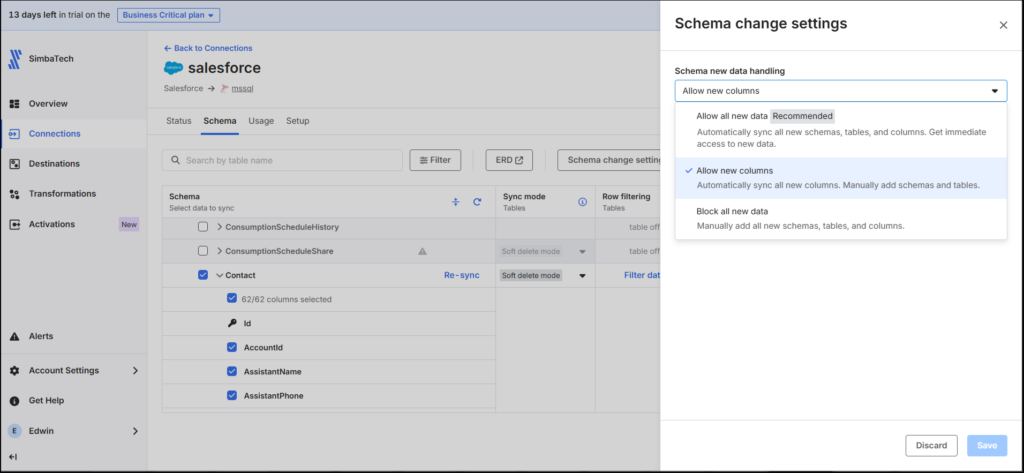The height and width of the screenshot is (473, 1024).
Task: Toggle the 62/62 columns selected checkbox
Action: [232, 299]
